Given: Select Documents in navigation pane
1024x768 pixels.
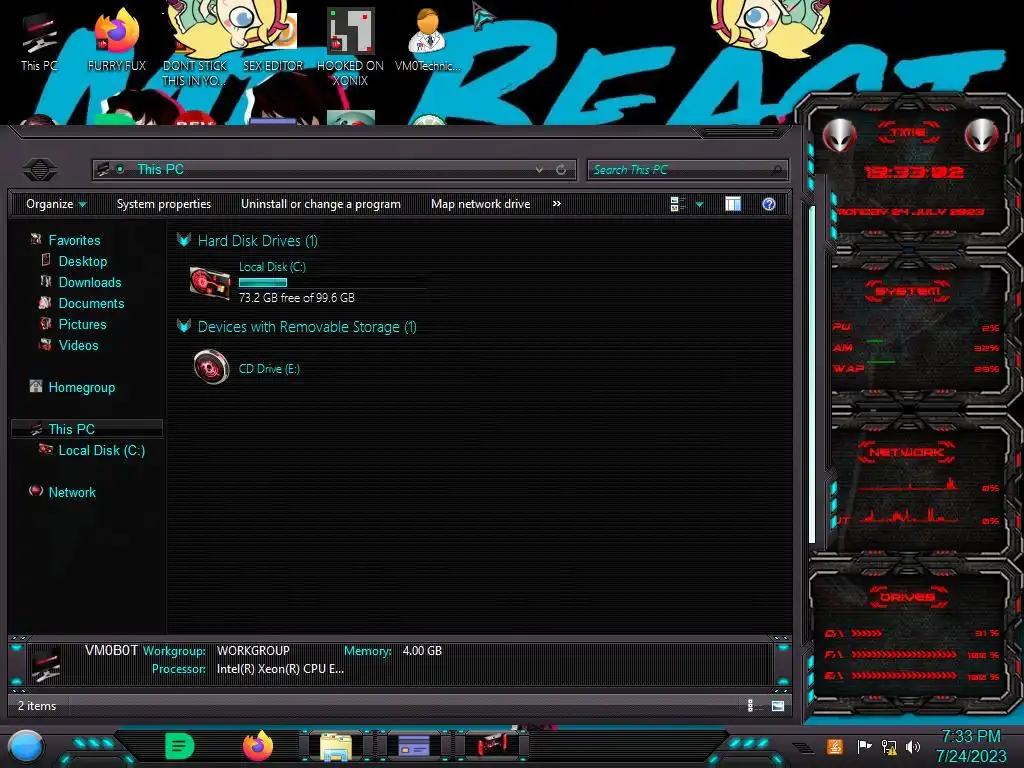Looking at the screenshot, I should 91,303.
